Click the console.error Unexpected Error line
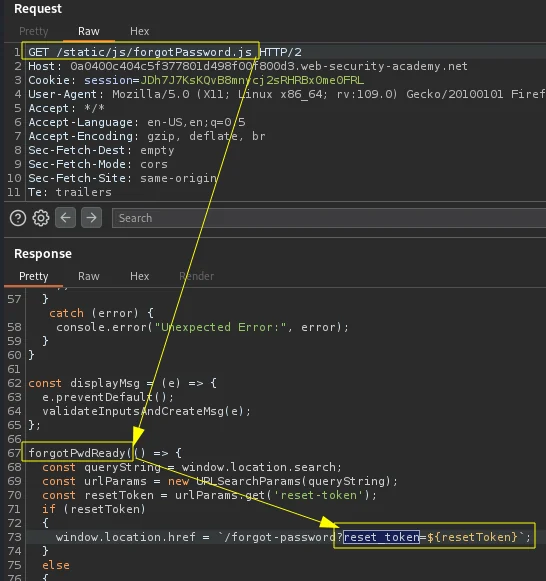This screenshot has width=546, height=581. [202, 328]
